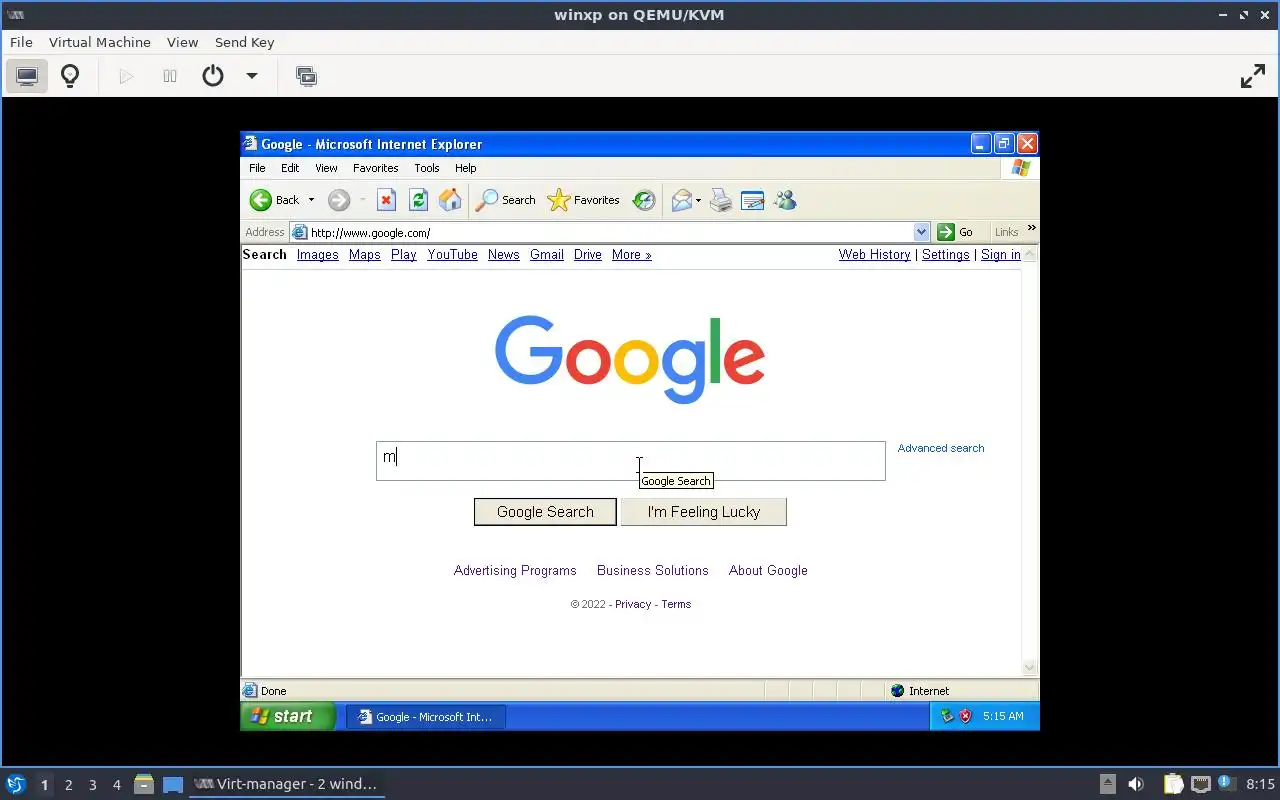Click the IE Forward arrow button
The height and width of the screenshot is (800, 1280).
[339, 200]
